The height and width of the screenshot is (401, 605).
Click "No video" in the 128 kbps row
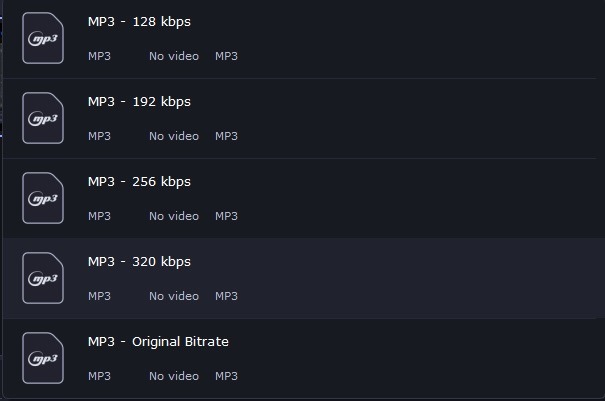pos(174,56)
